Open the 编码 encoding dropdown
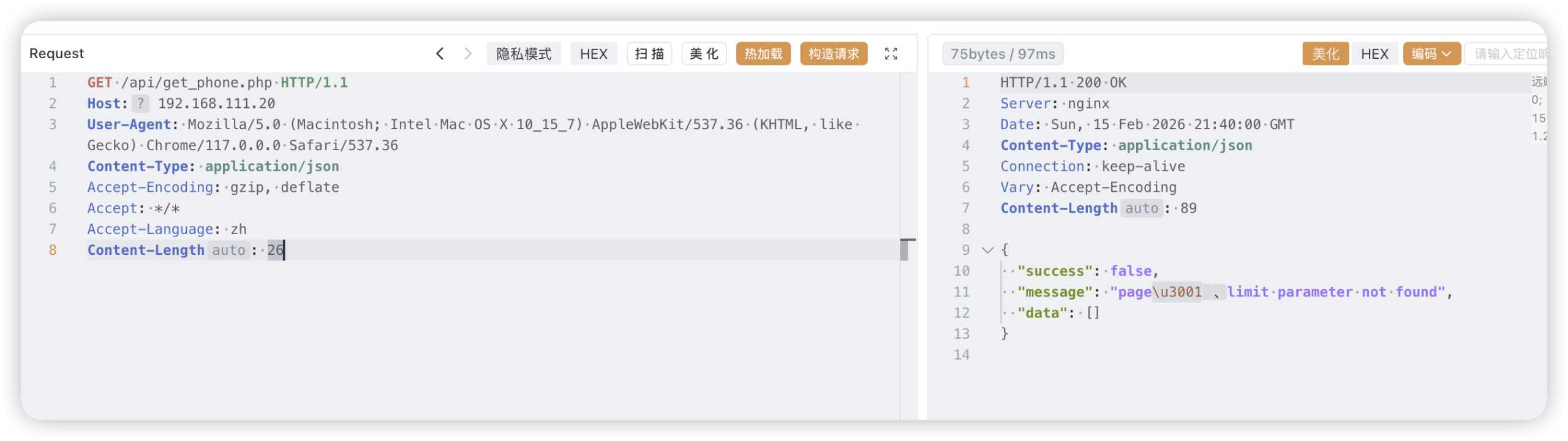The height and width of the screenshot is (441, 1568). (1431, 54)
